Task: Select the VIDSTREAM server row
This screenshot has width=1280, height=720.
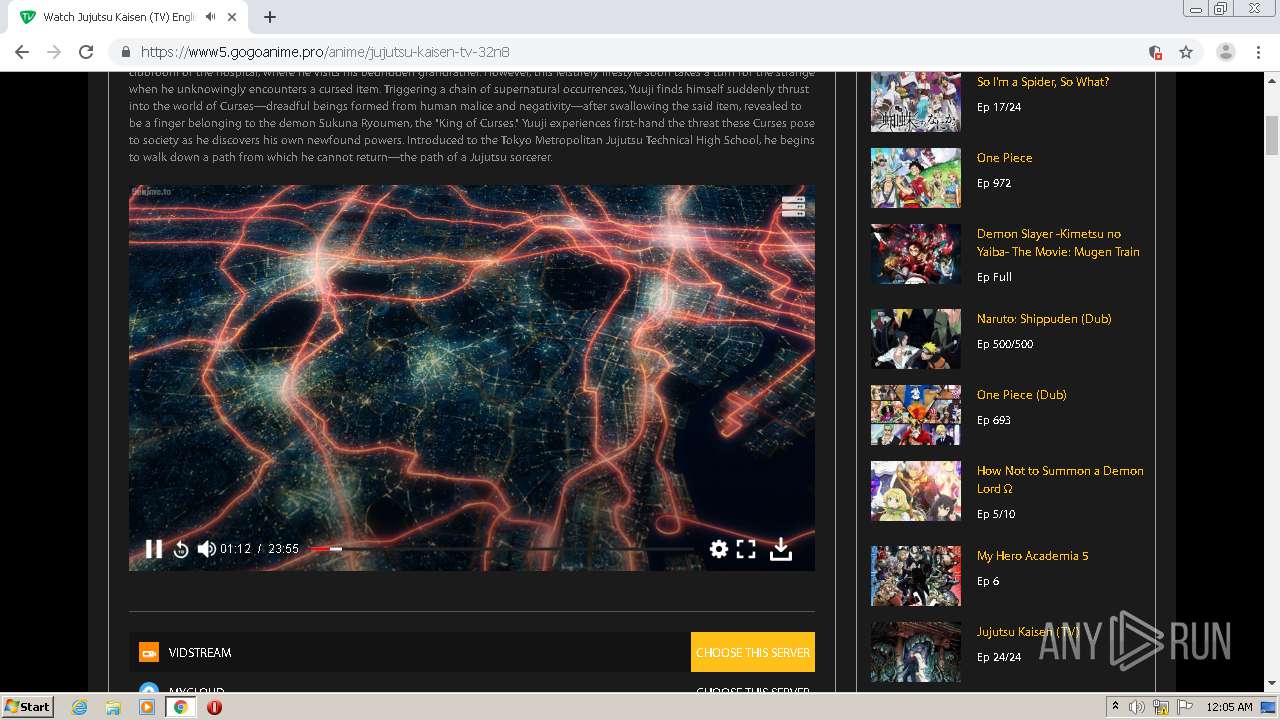Action: tap(472, 652)
